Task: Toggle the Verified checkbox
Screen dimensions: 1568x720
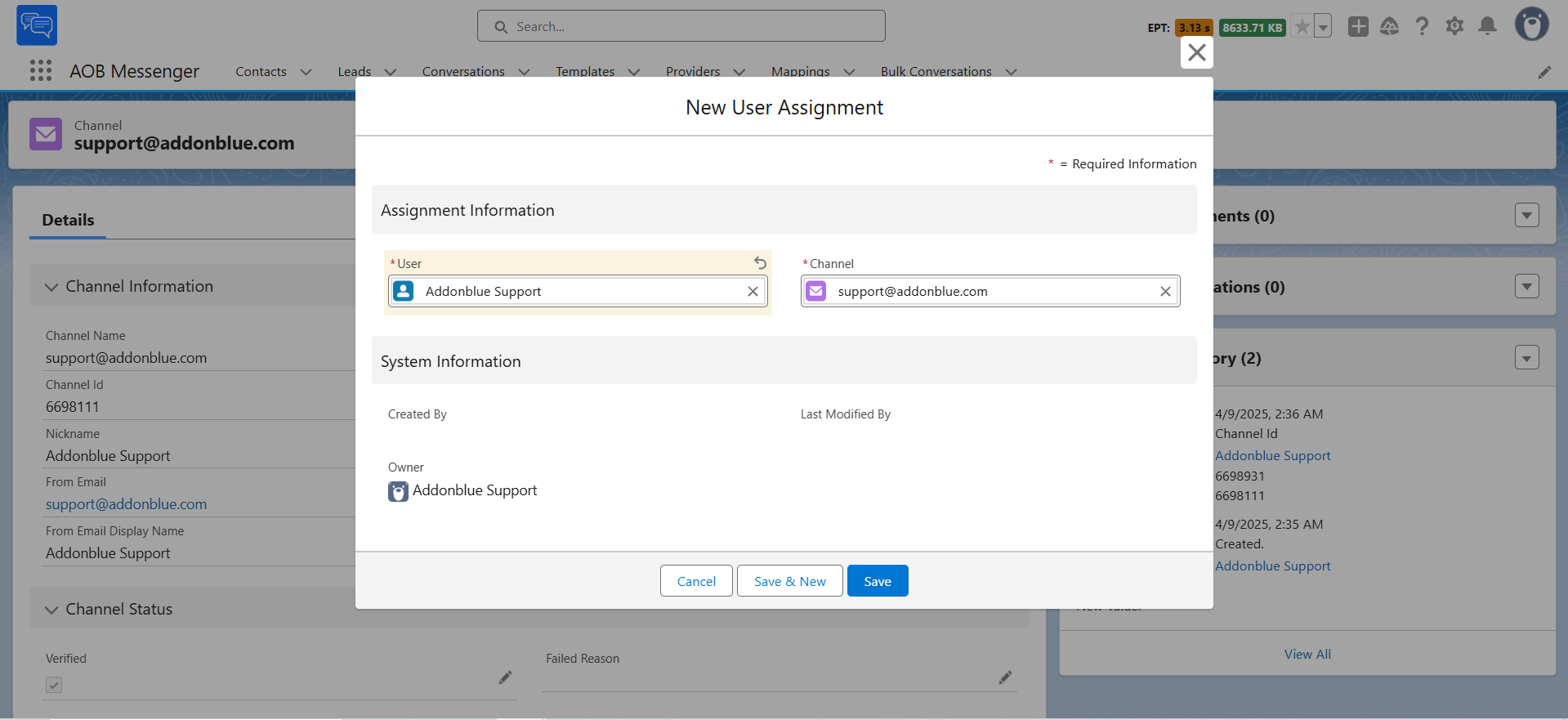Action: click(54, 685)
